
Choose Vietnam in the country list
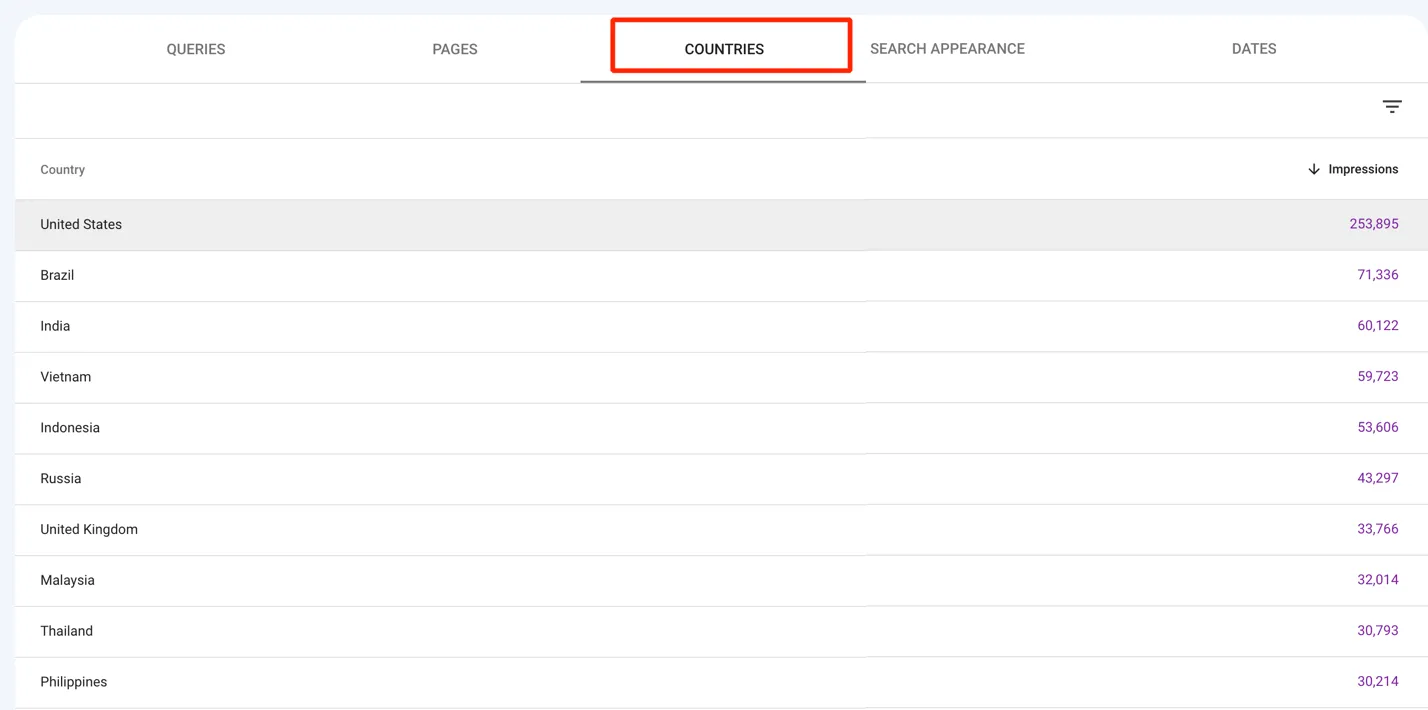point(65,377)
